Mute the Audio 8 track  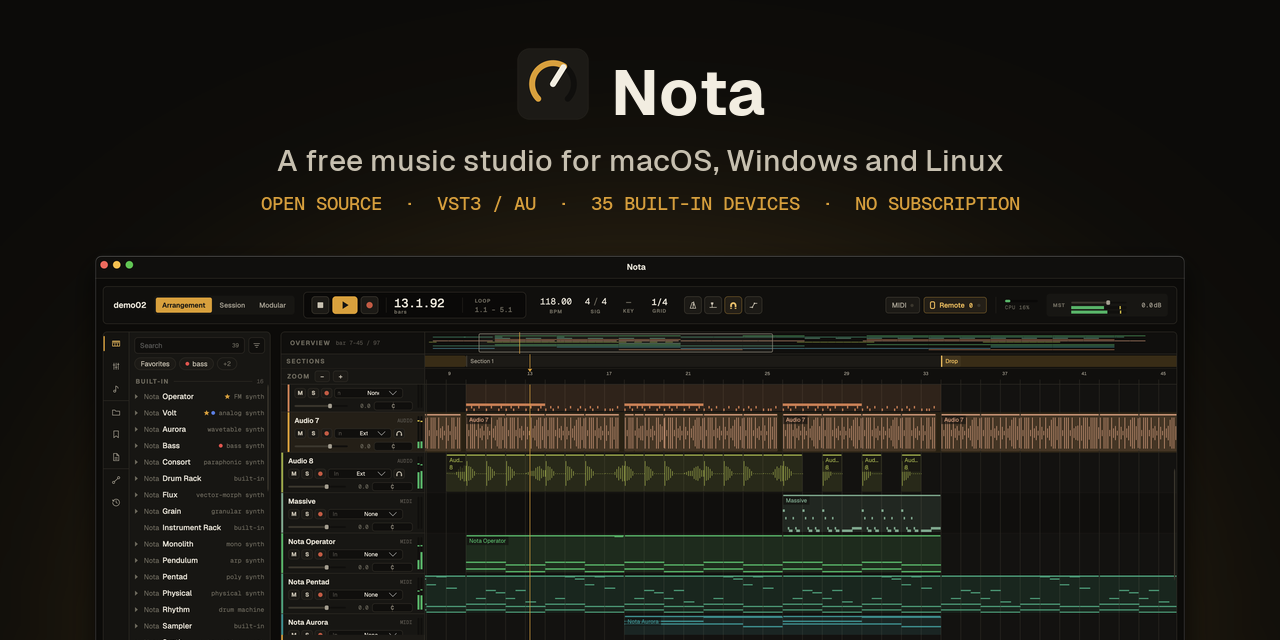pos(294,473)
